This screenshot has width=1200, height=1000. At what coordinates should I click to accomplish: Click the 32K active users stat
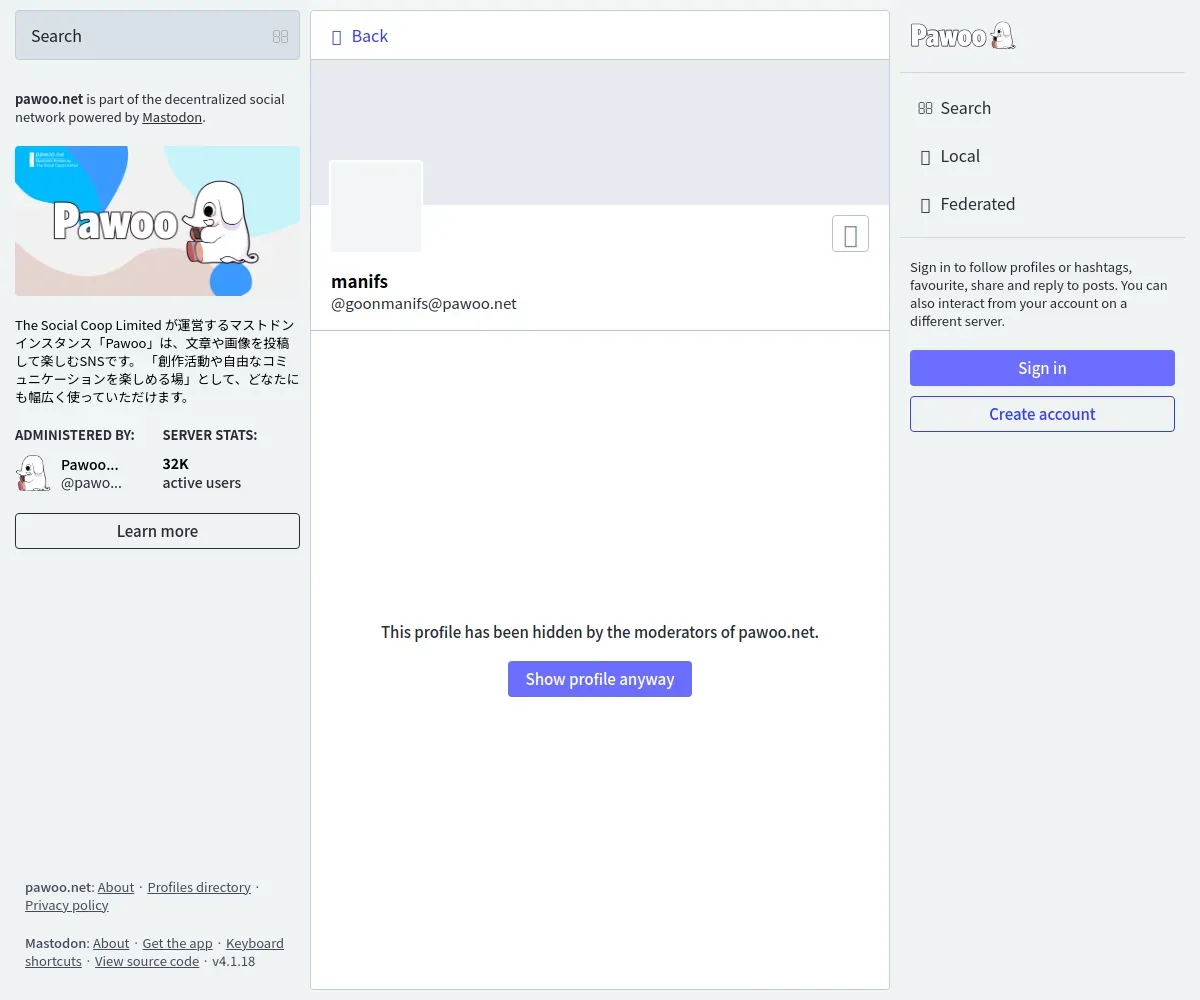pyautogui.click(x=202, y=473)
